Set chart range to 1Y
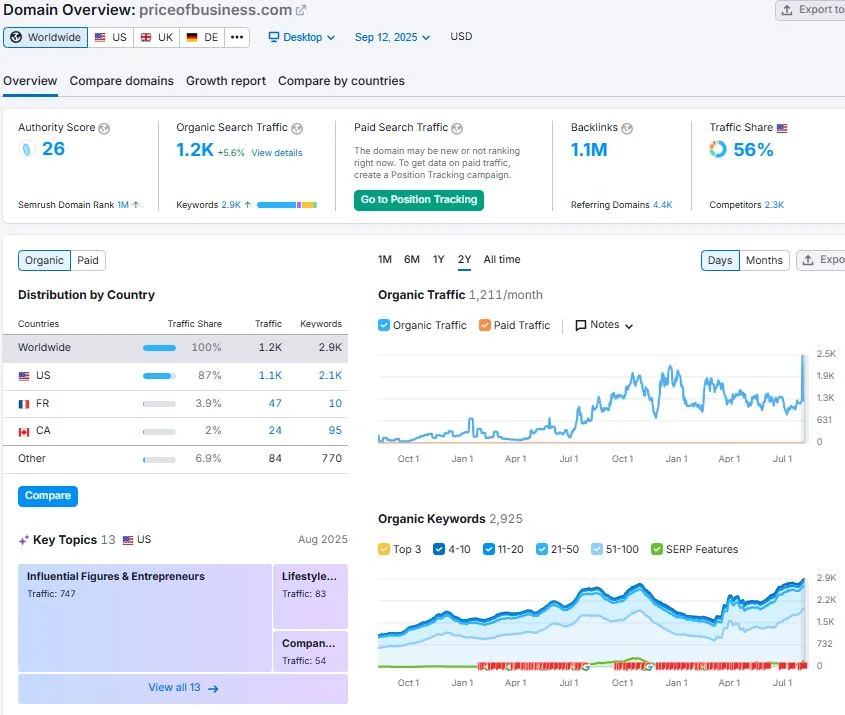Viewport: 845px width, 715px height. (x=439, y=260)
